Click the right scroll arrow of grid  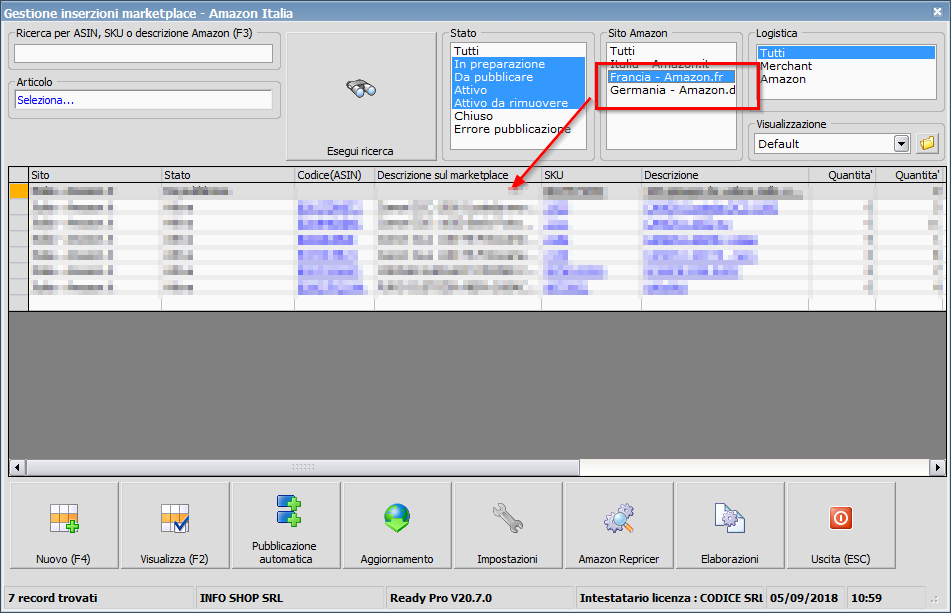tap(938, 467)
